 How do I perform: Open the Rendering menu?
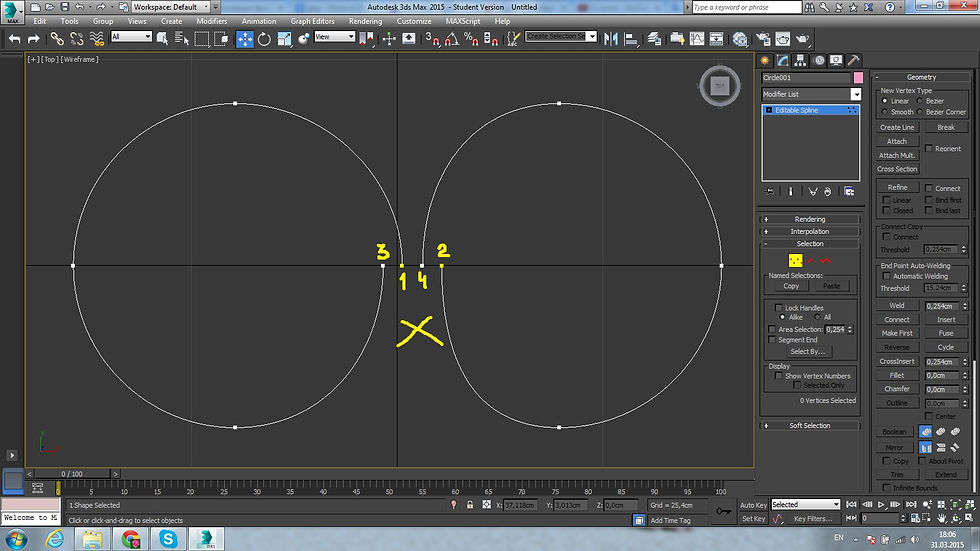pyautogui.click(x=365, y=21)
